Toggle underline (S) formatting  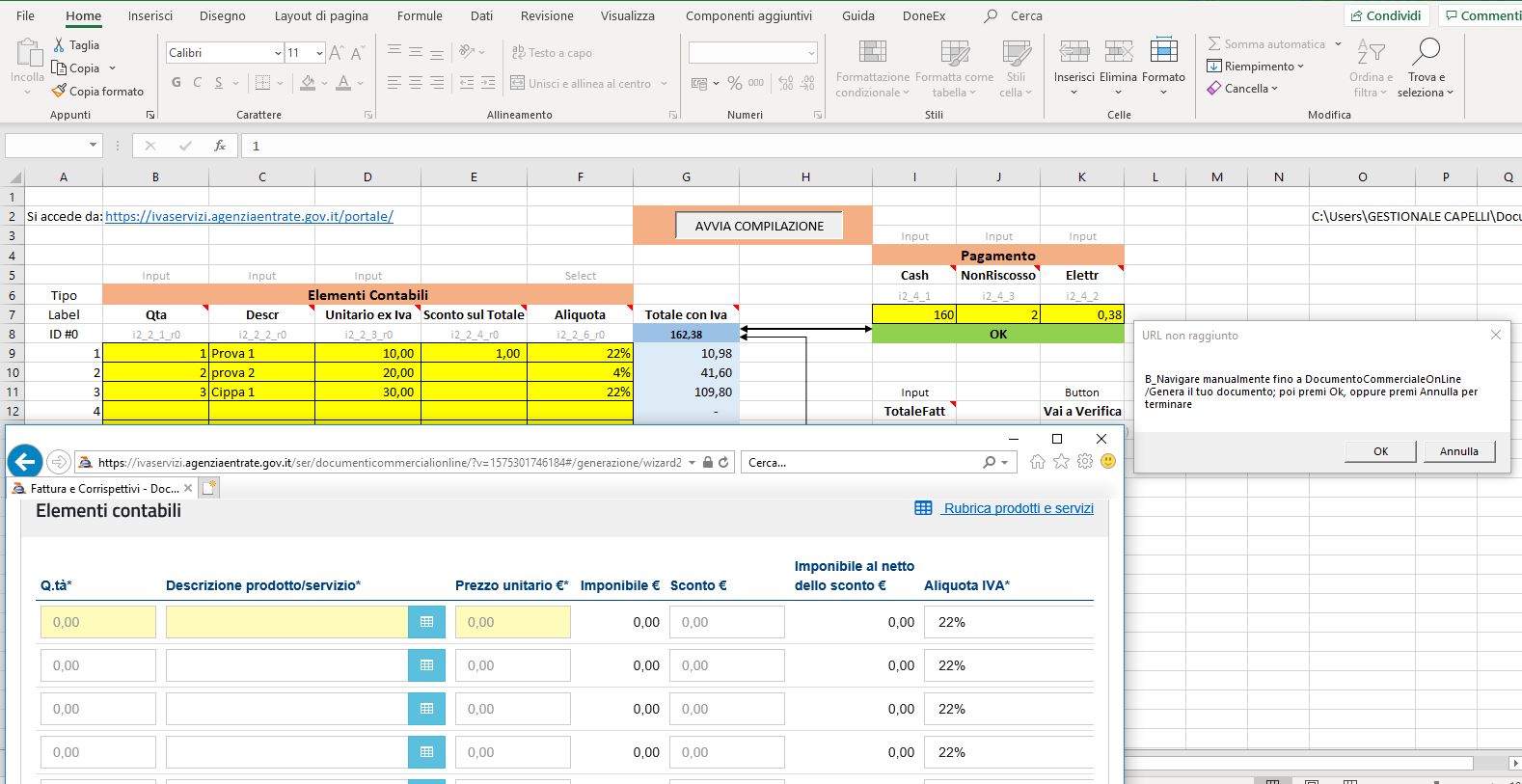[220, 83]
